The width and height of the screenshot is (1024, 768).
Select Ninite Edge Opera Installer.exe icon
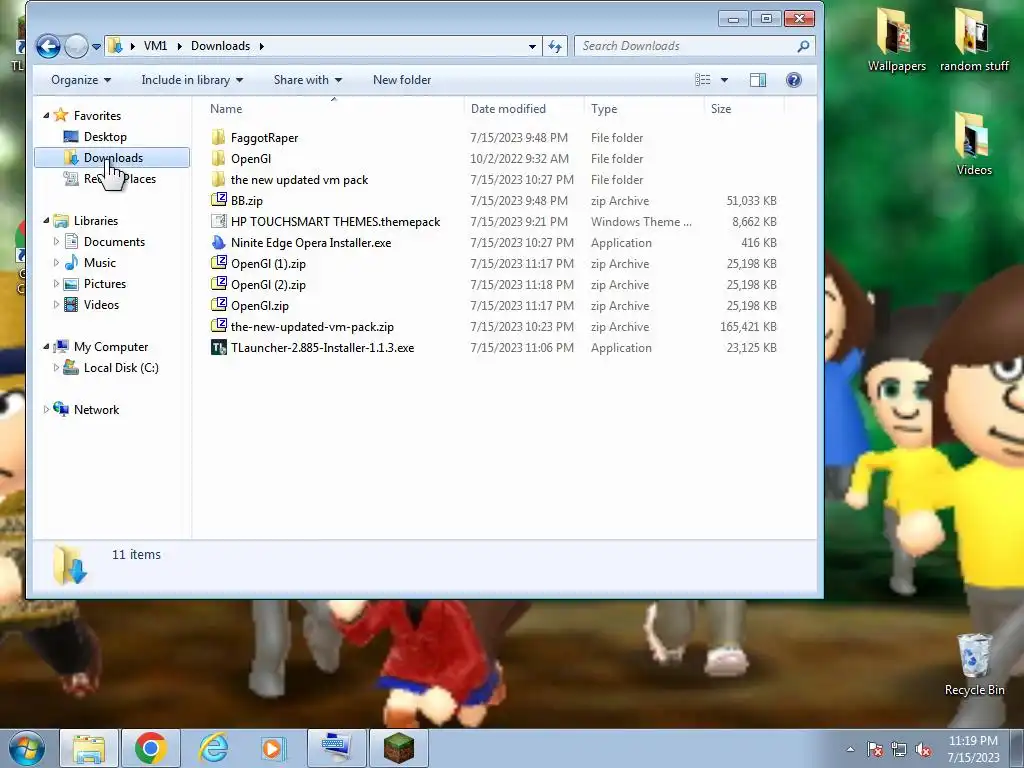[219, 242]
